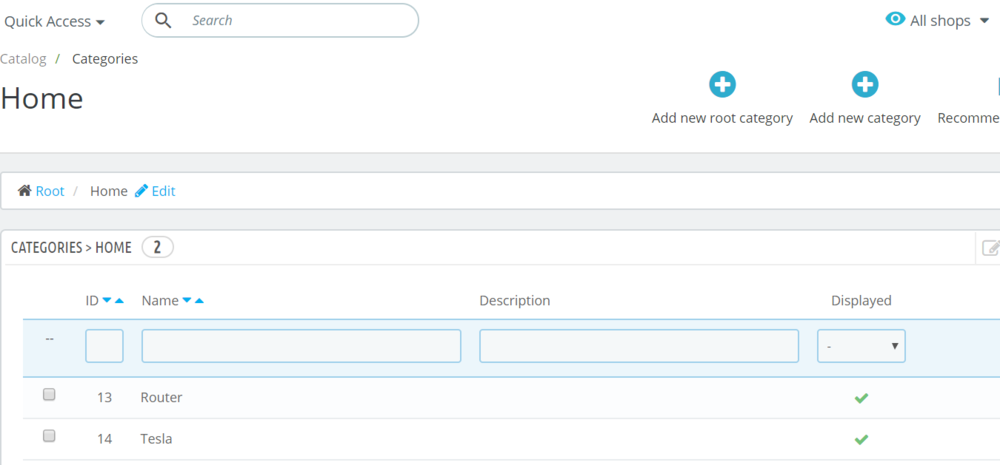Click the Catalog breadcrumb
The image size is (1000, 465).
[x=24, y=59]
